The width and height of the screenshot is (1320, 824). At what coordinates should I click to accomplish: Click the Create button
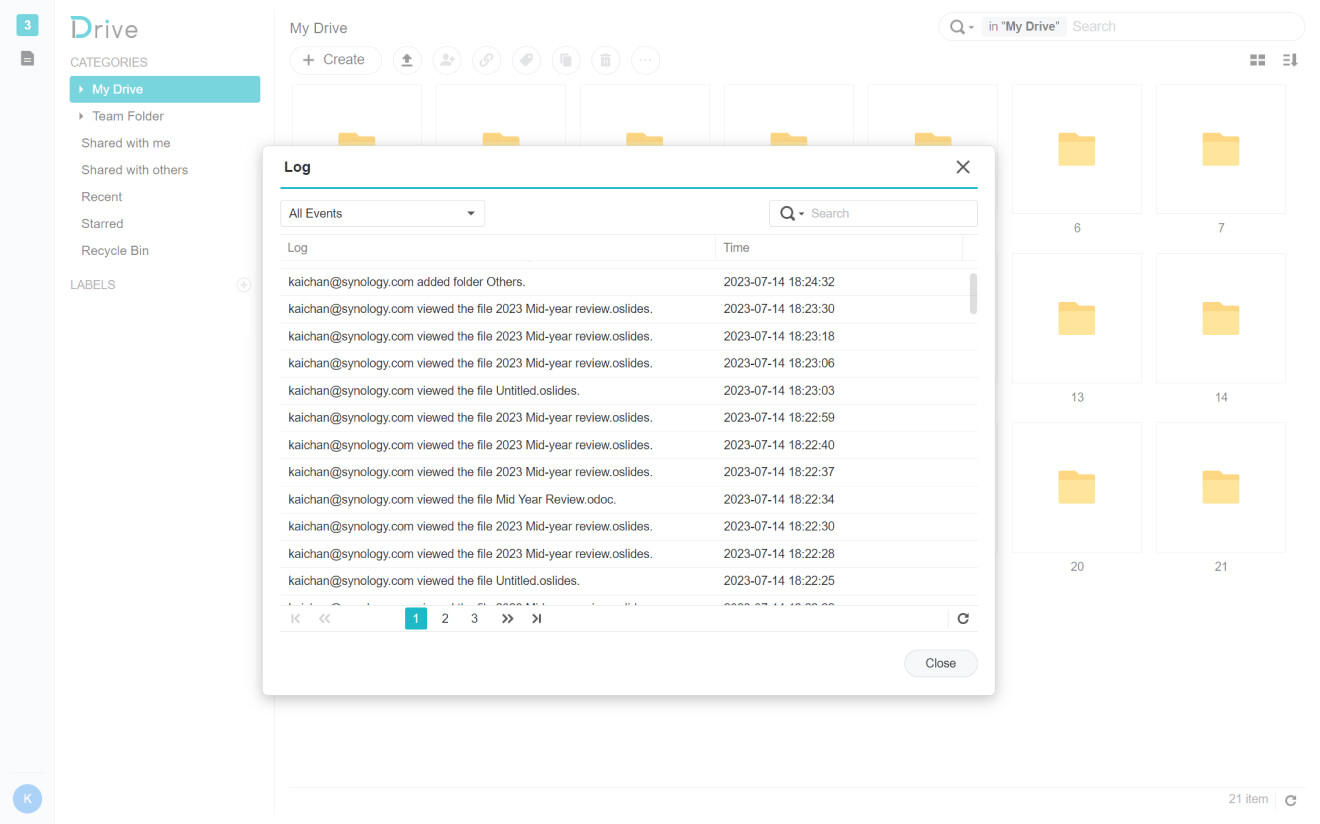[335, 60]
